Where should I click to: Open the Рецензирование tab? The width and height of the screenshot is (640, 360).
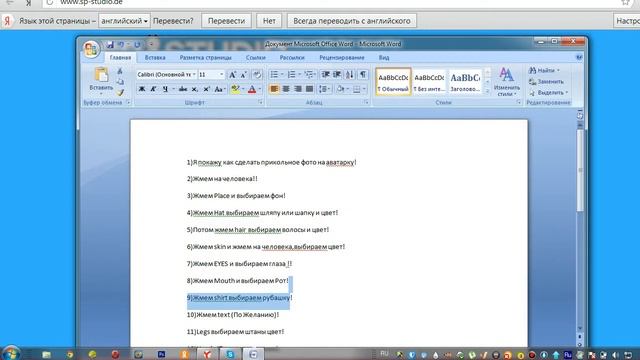coord(342,58)
